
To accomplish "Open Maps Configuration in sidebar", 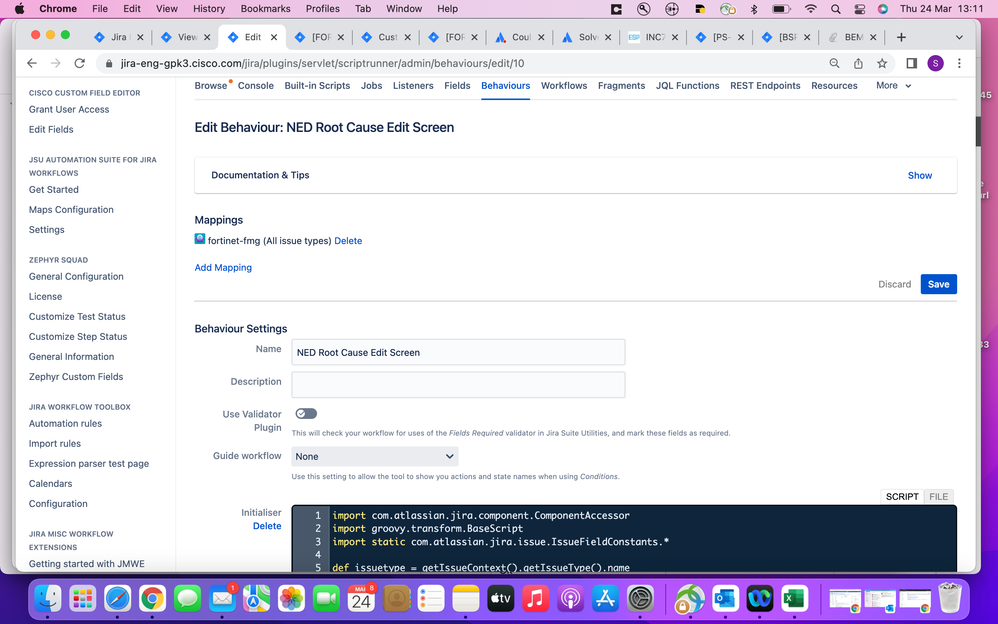I will 71,209.
